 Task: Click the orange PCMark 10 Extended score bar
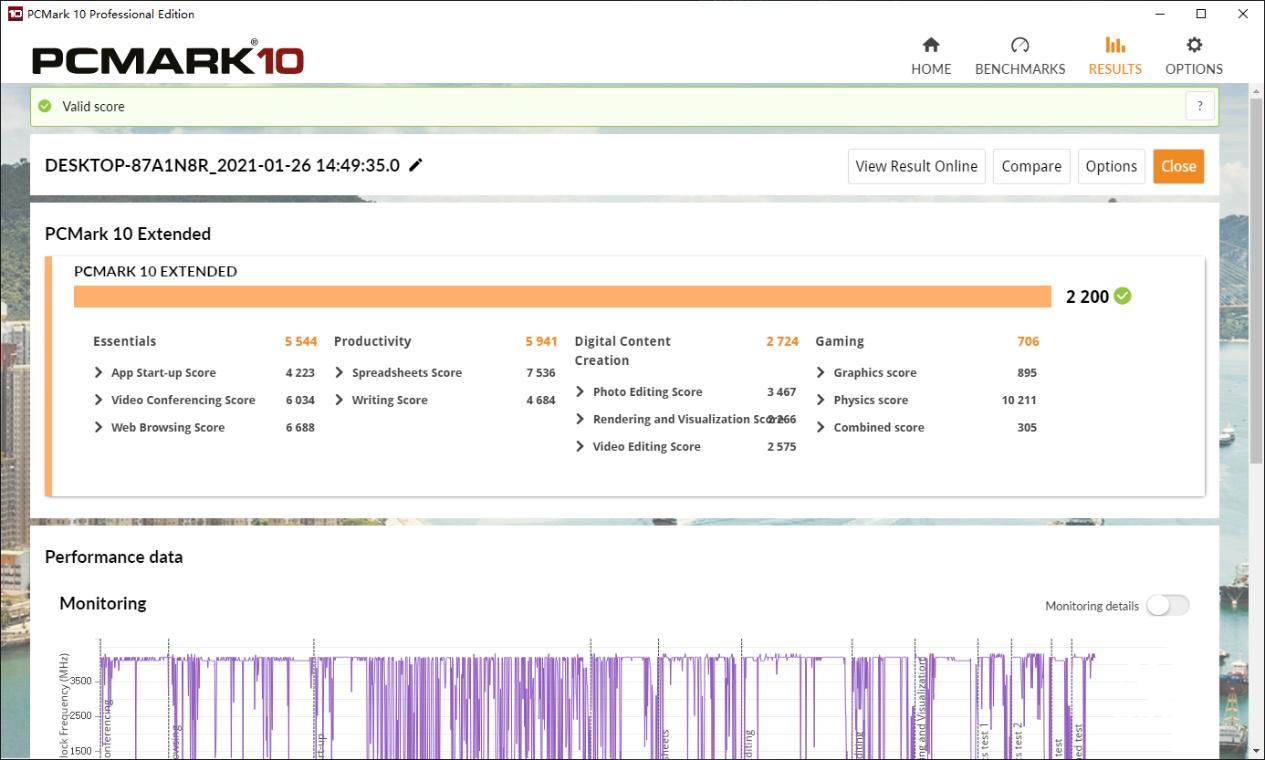click(562, 296)
